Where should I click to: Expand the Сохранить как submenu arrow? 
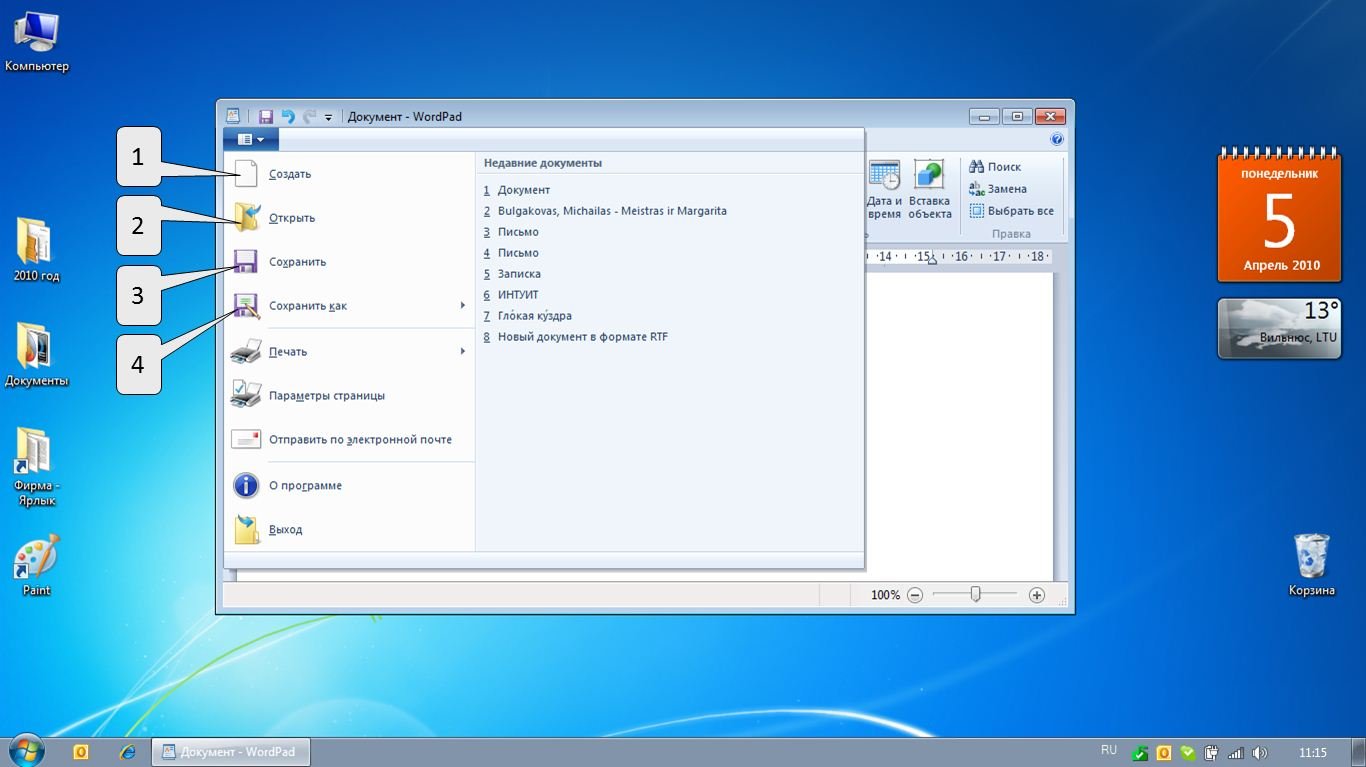pos(463,306)
